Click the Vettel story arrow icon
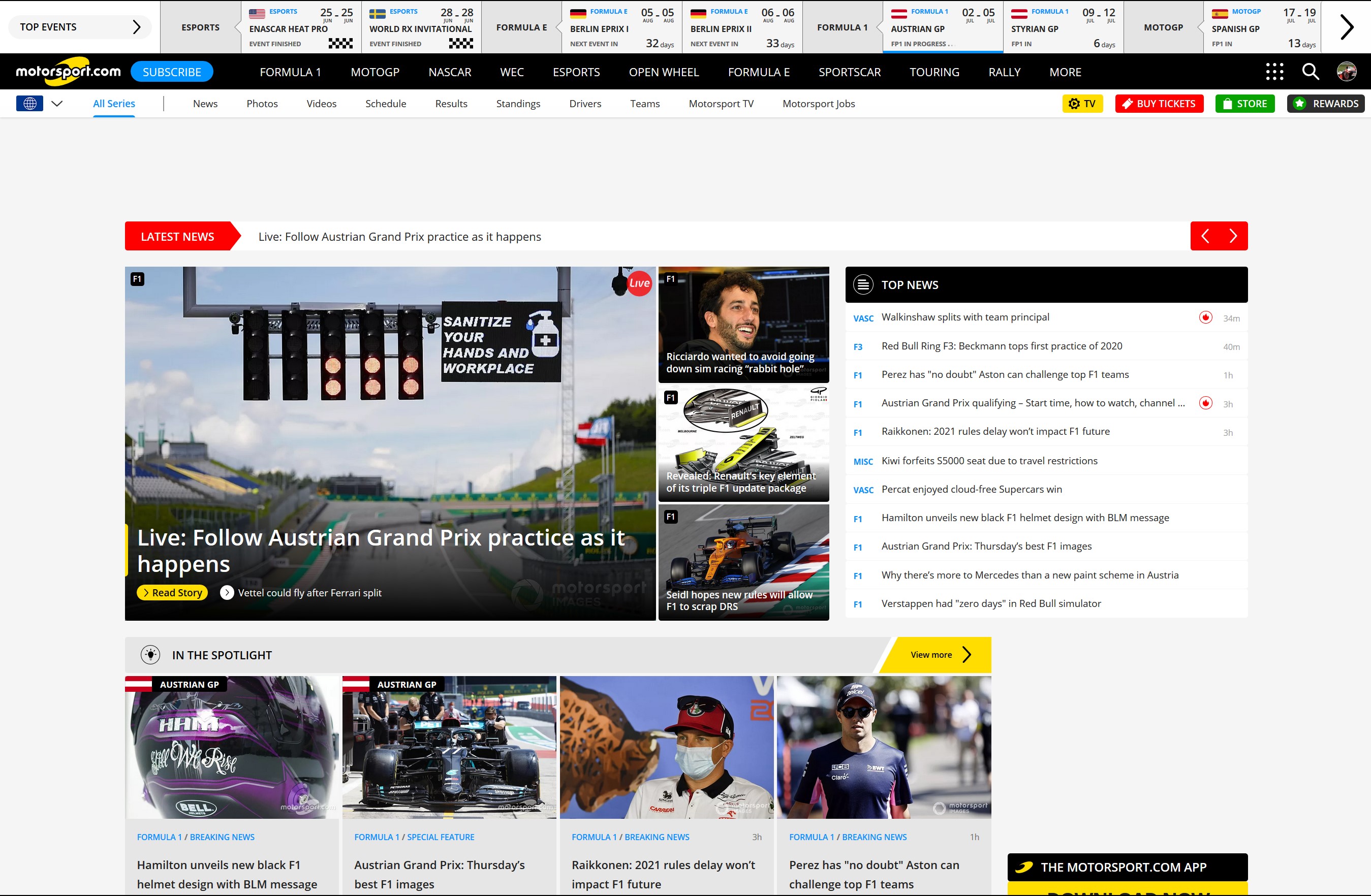The width and height of the screenshot is (1371, 896). coord(227,593)
